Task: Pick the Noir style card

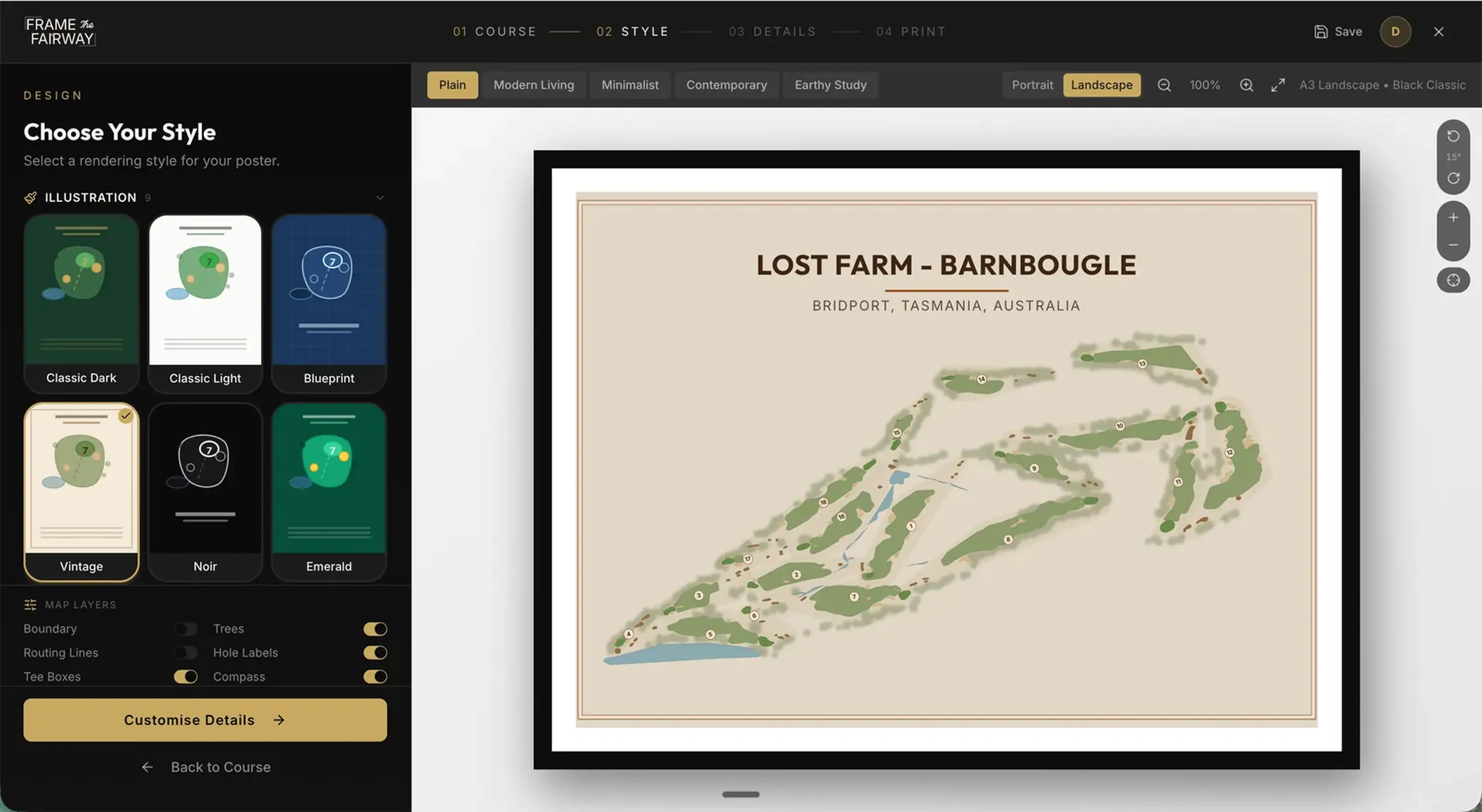Action: coord(205,492)
